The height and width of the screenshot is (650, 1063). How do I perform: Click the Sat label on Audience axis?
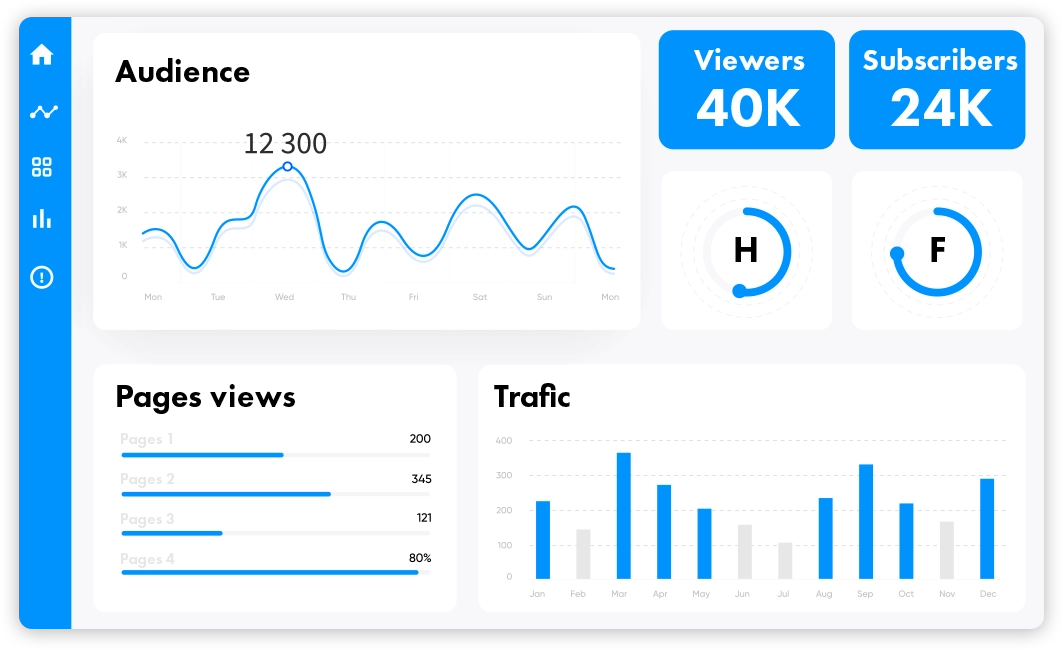point(480,297)
